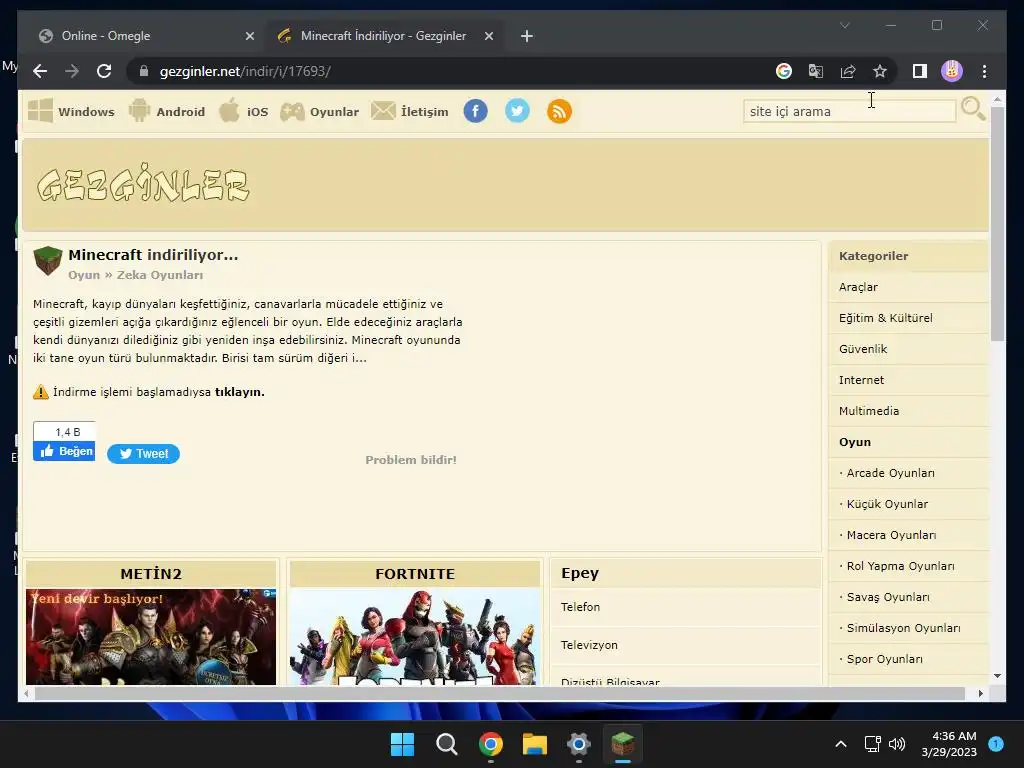
Task: Open the Minecraft launcher taskbar icon
Action: click(x=622, y=744)
